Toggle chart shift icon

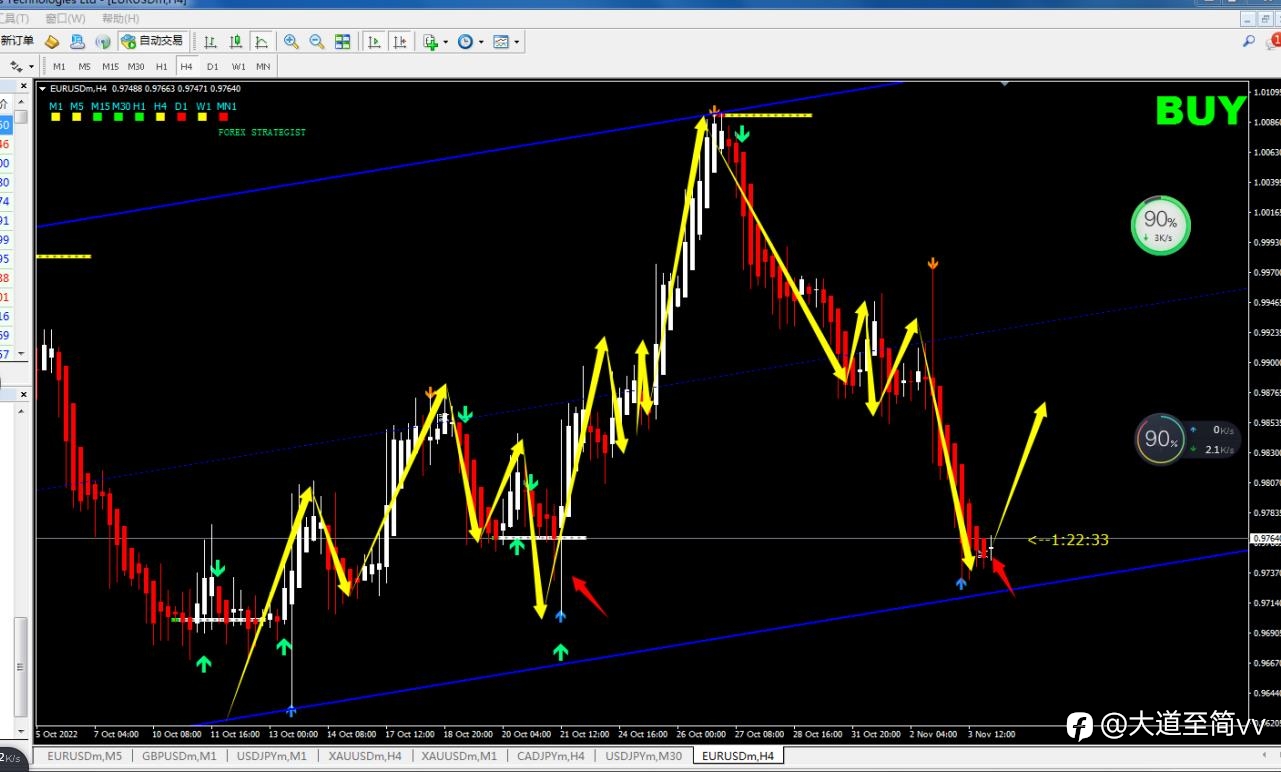(x=400, y=42)
